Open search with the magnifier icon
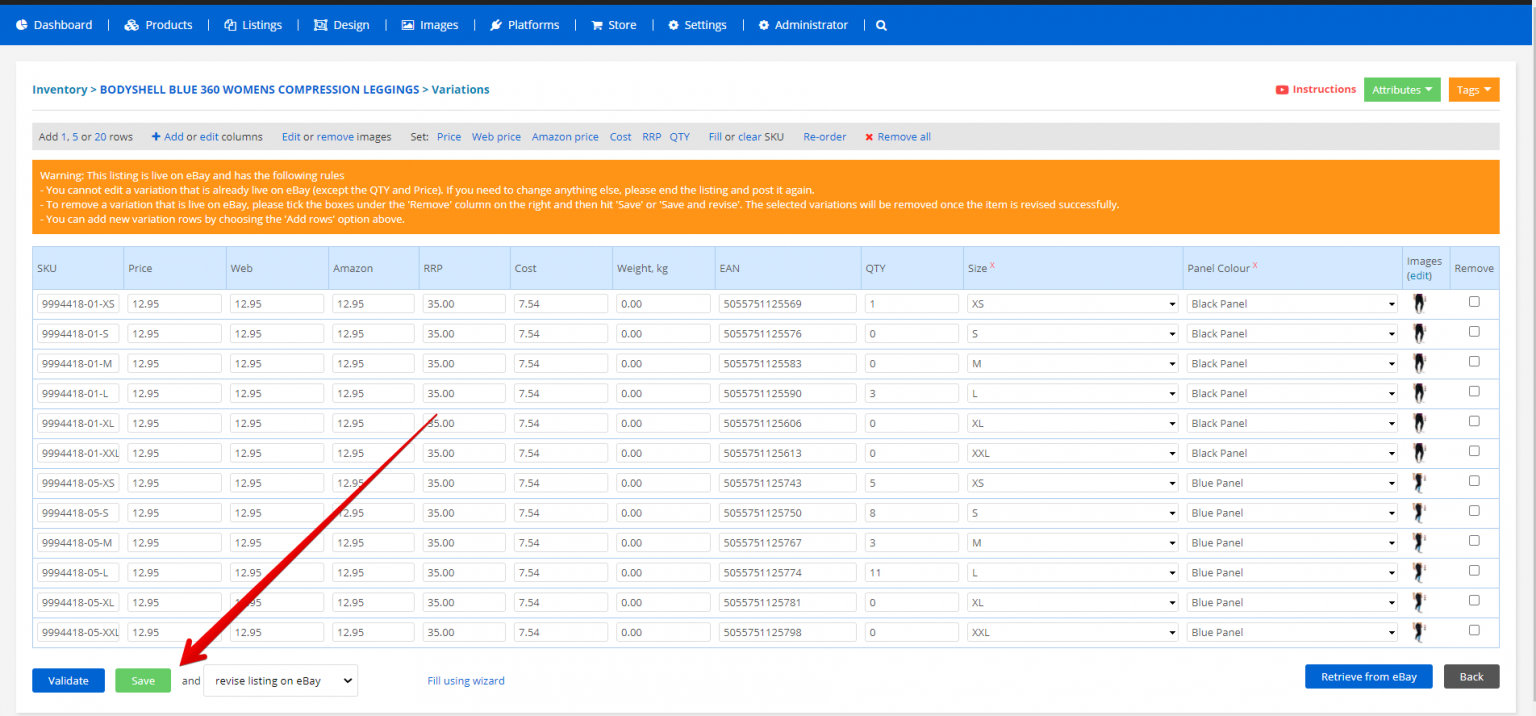The image size is (1536, 716). click(880, 25)
